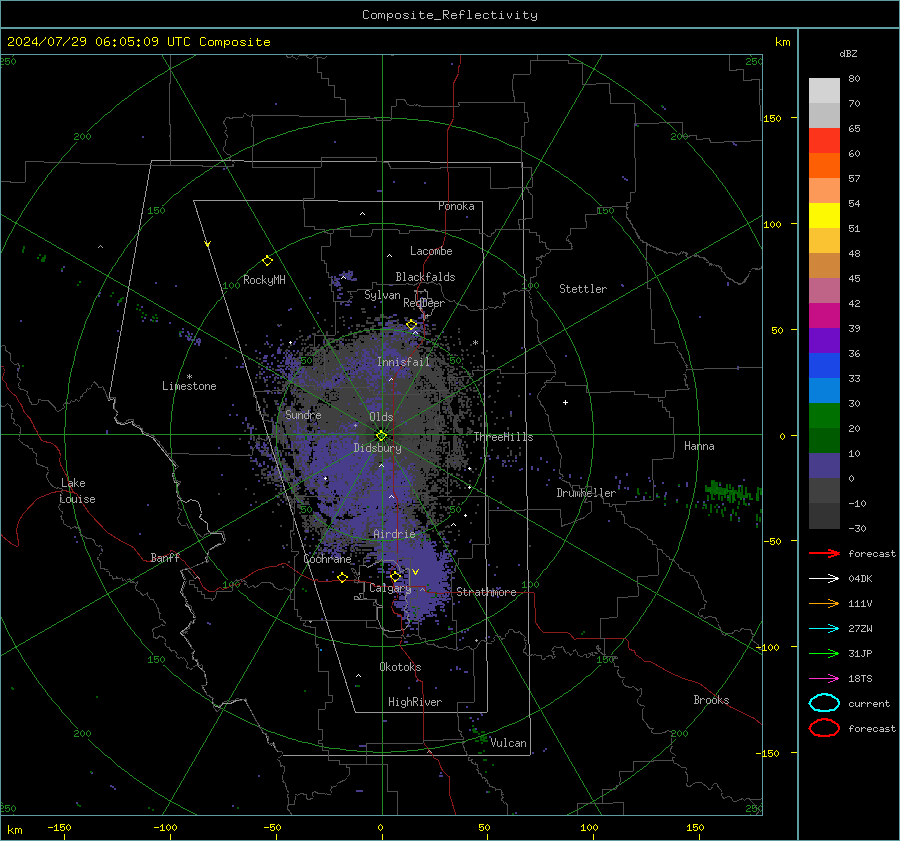900x841 pixels.
Task: Click the Cochrane city label
Action: [x=327, y=559]
